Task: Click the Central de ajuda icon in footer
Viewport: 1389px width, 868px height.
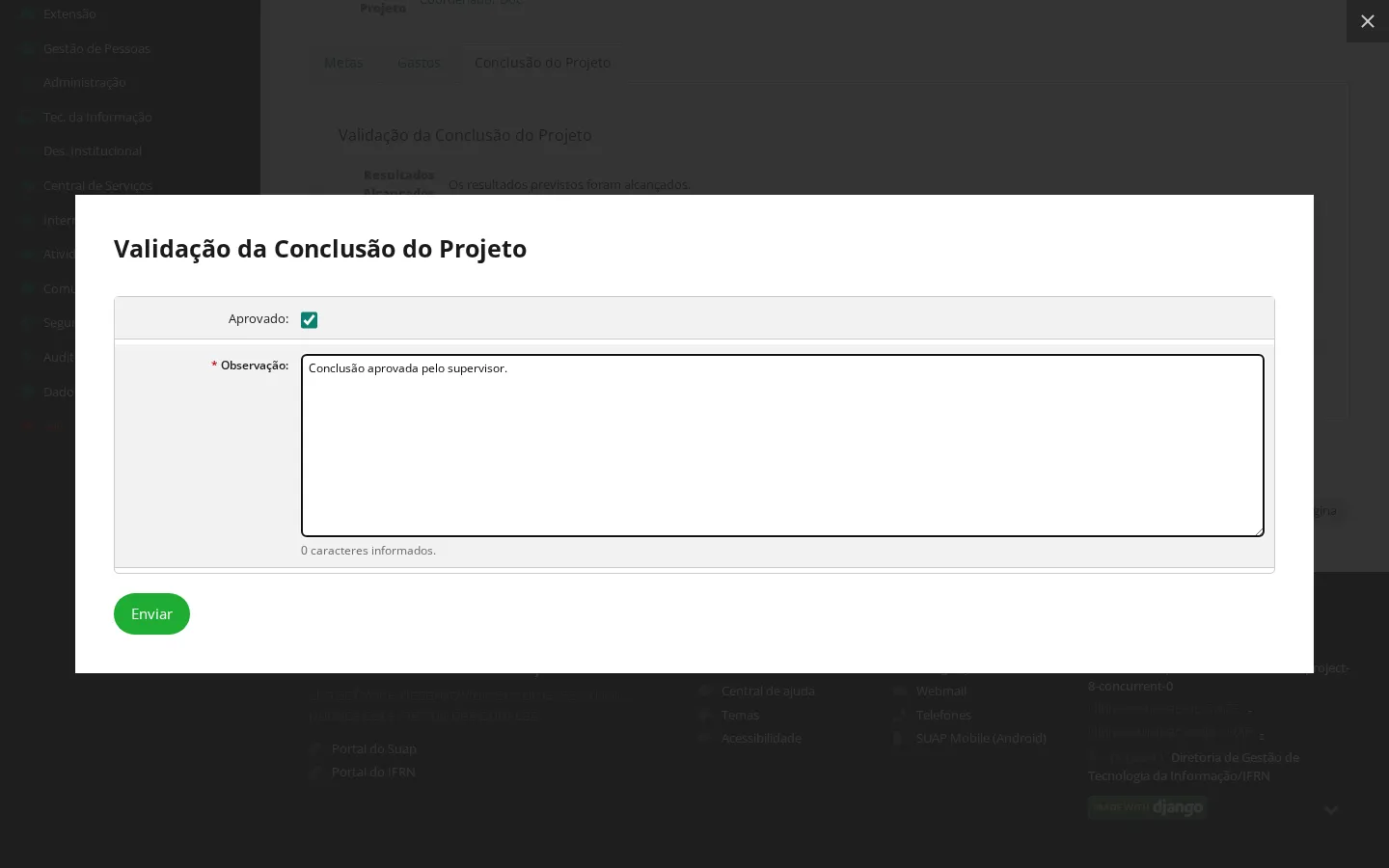Action: pyautogui.click(x=705, y=692)
